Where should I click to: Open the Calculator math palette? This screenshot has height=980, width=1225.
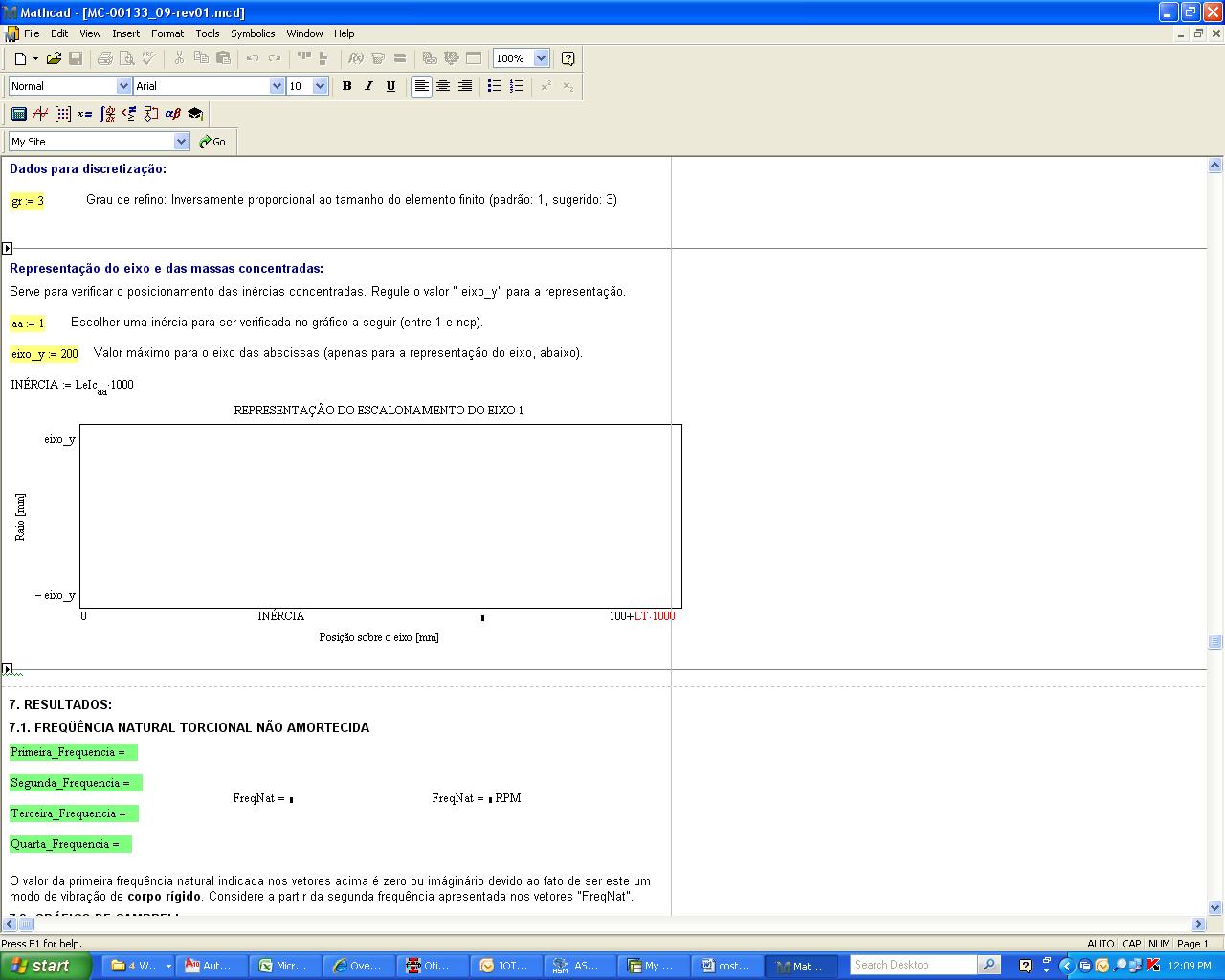click(x=18, y=114)
